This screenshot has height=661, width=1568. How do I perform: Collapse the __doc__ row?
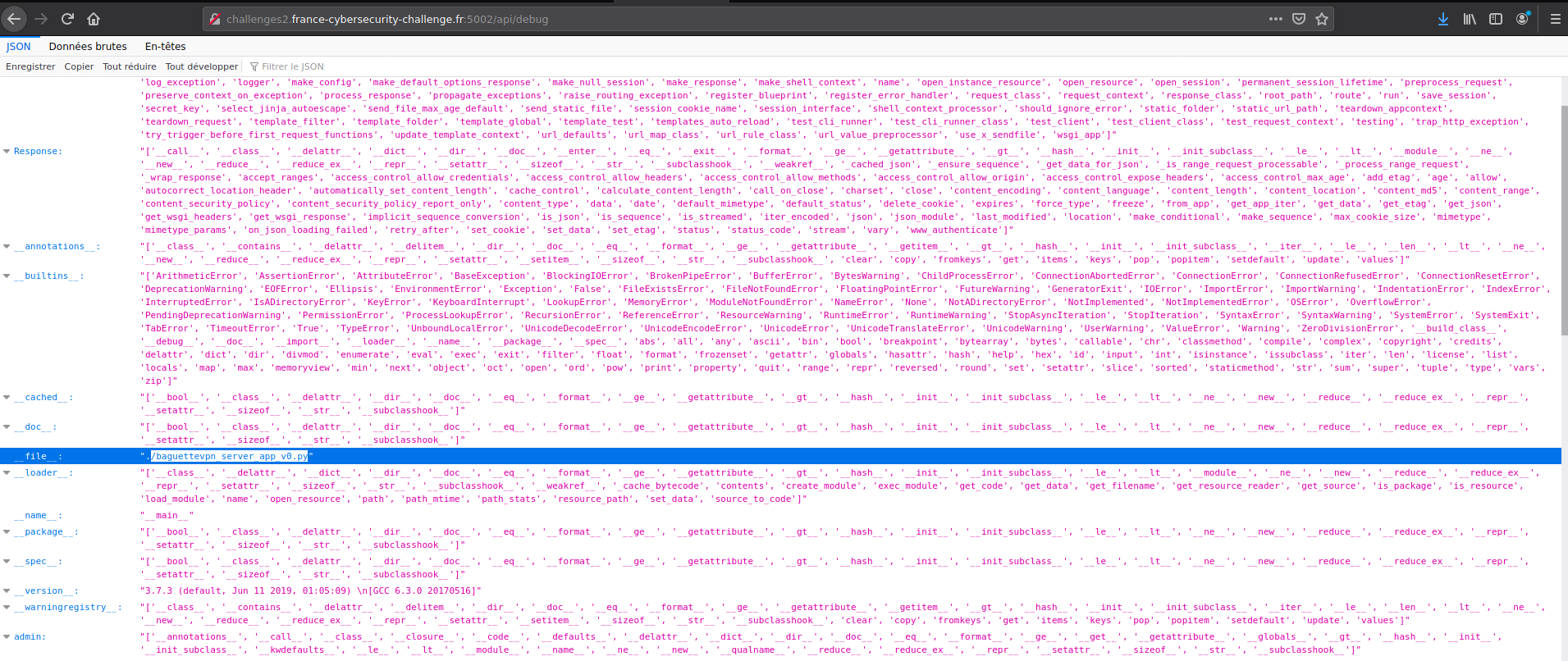pyautogui.click(x=7, y=427)
